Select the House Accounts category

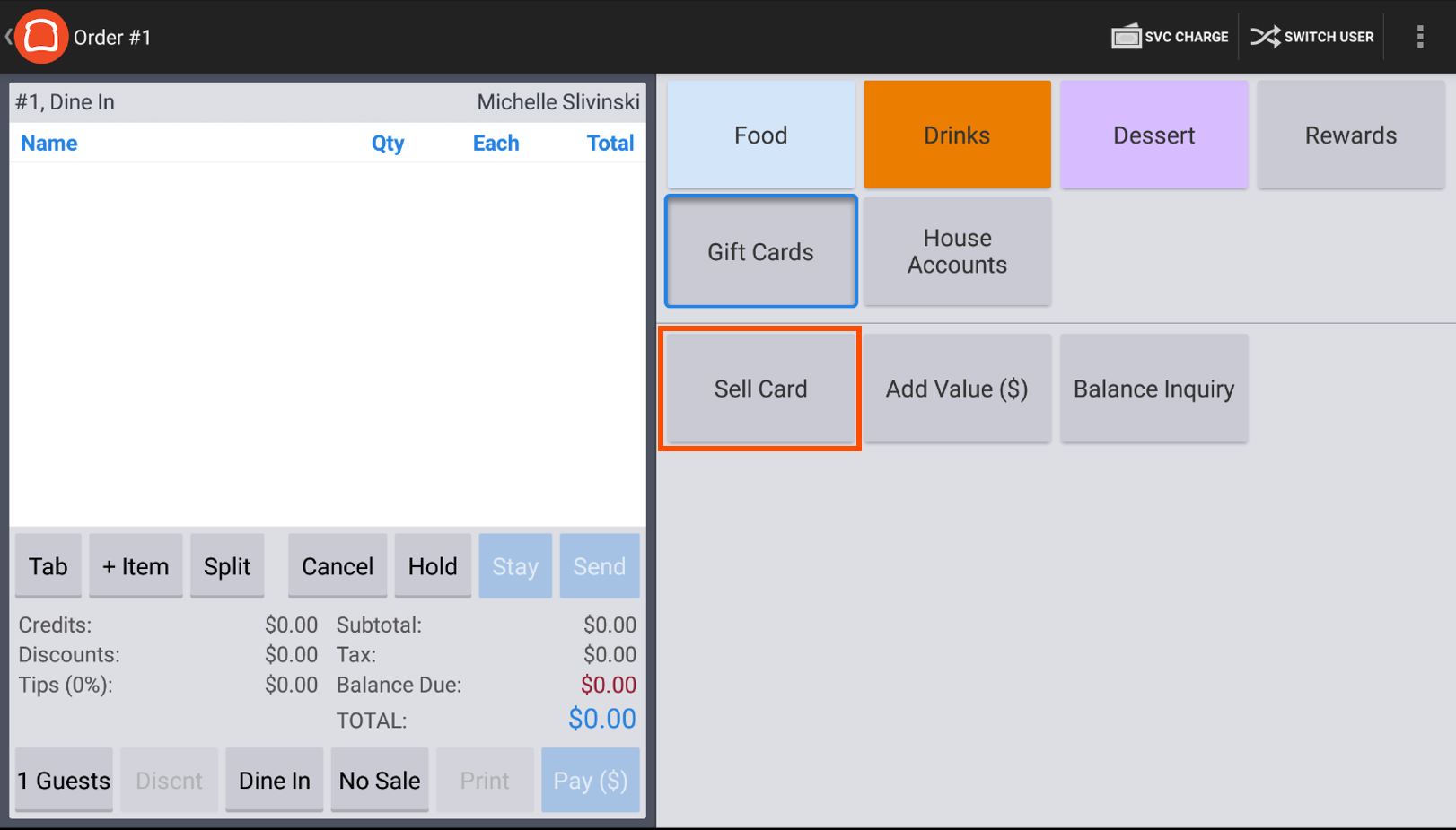(x=957, y=251)
